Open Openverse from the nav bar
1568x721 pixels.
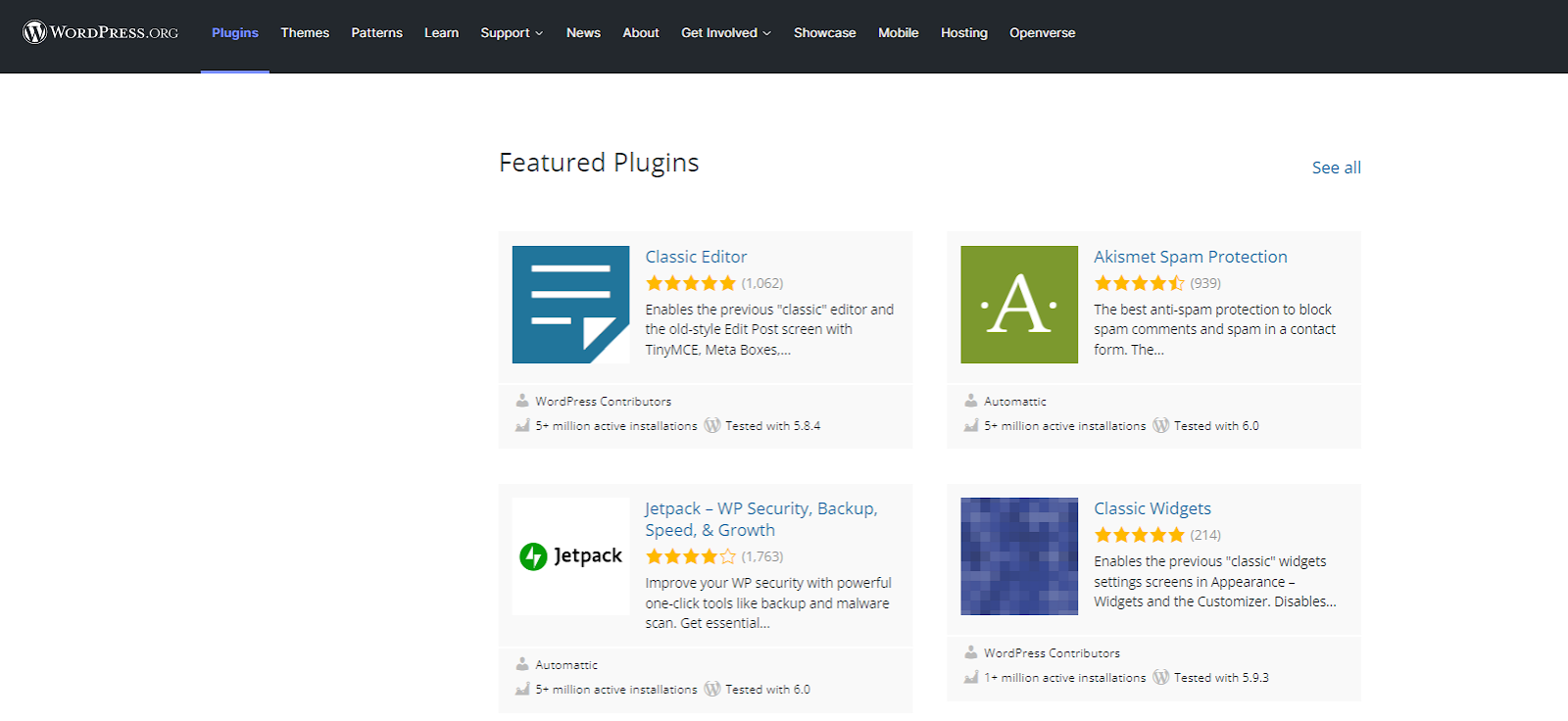coord(1043,32)
